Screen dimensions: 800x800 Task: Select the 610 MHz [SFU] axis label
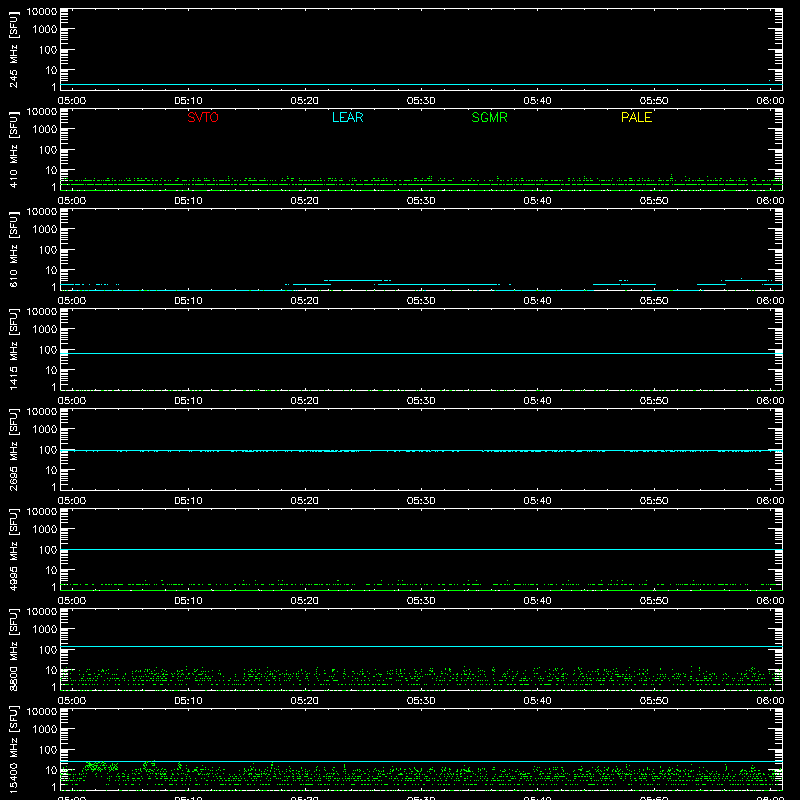[x=13, y=249]
